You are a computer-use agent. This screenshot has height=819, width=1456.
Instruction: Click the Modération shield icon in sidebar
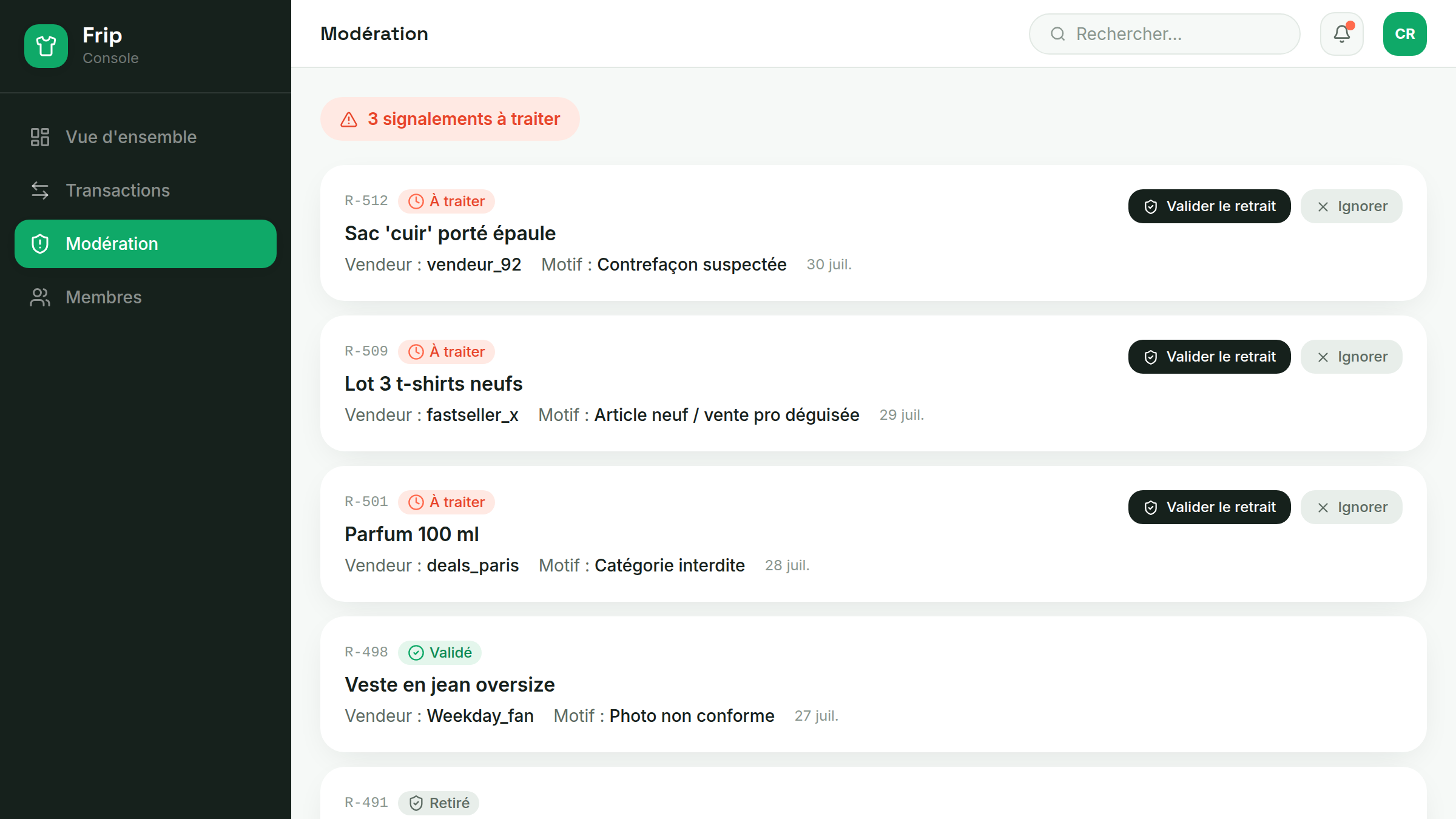click(x=40, y=244)
